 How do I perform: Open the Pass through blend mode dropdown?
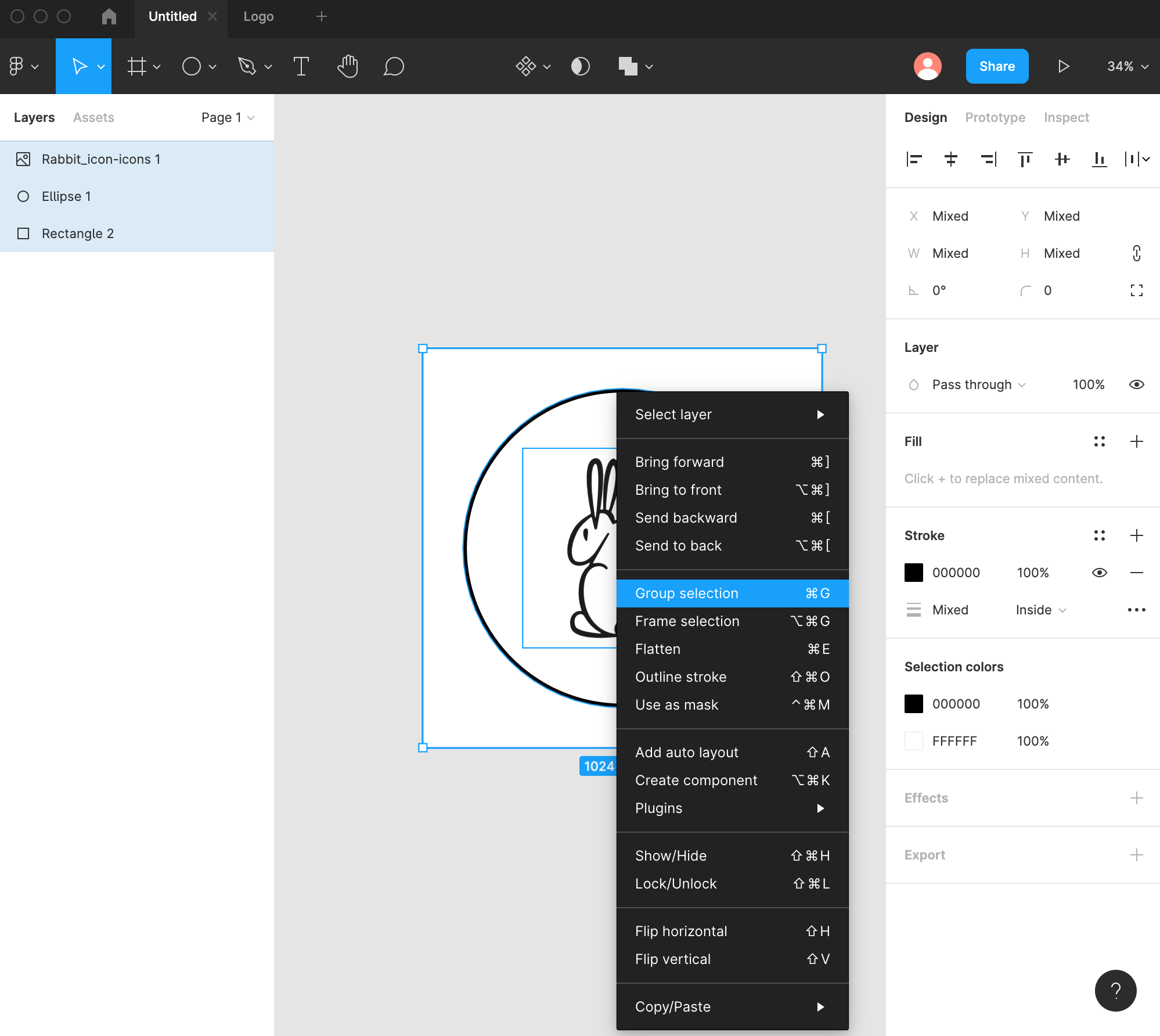click(x=979, y=384)
